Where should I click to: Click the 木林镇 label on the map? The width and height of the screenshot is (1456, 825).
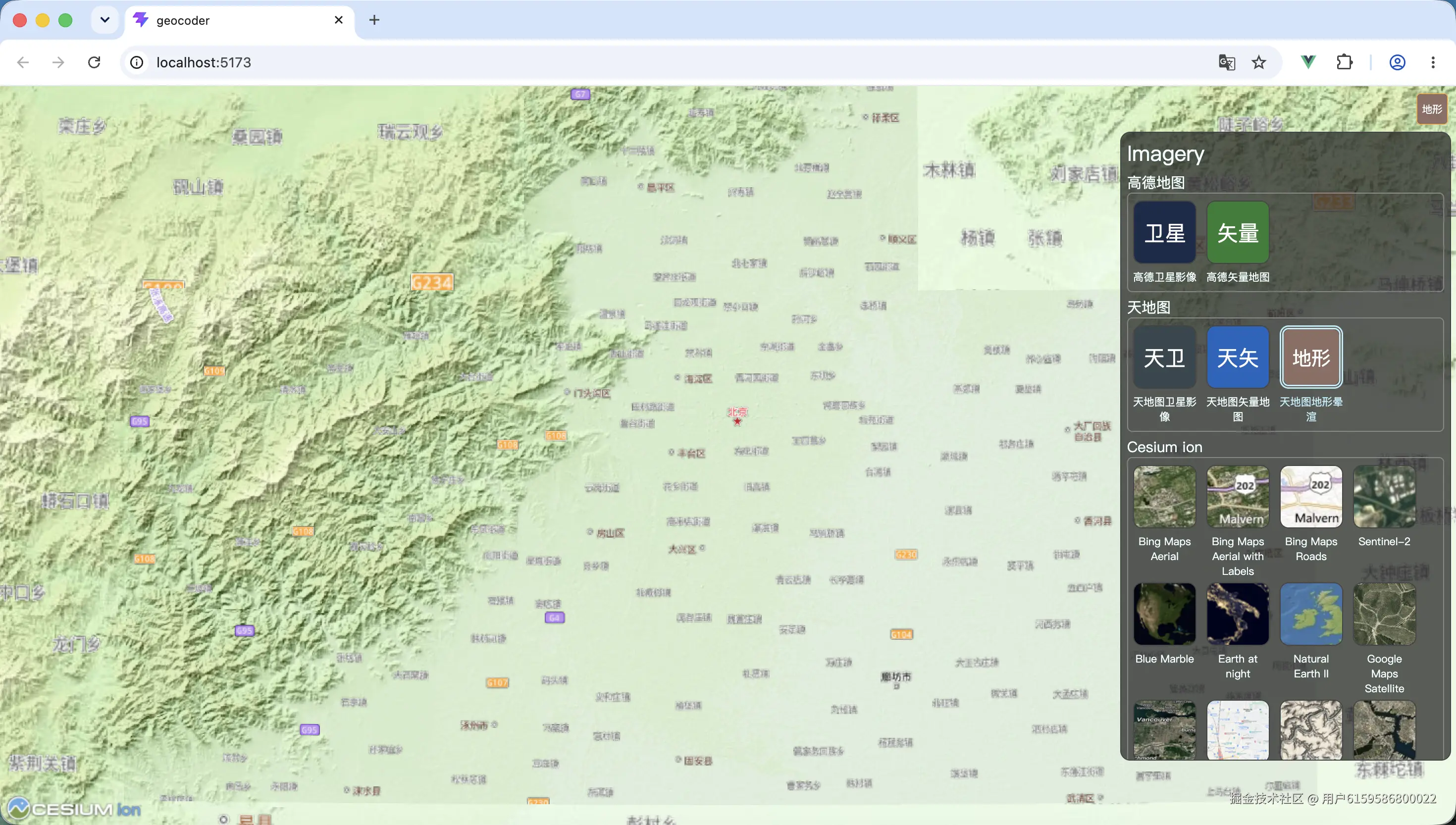click(x=949, y=170)
